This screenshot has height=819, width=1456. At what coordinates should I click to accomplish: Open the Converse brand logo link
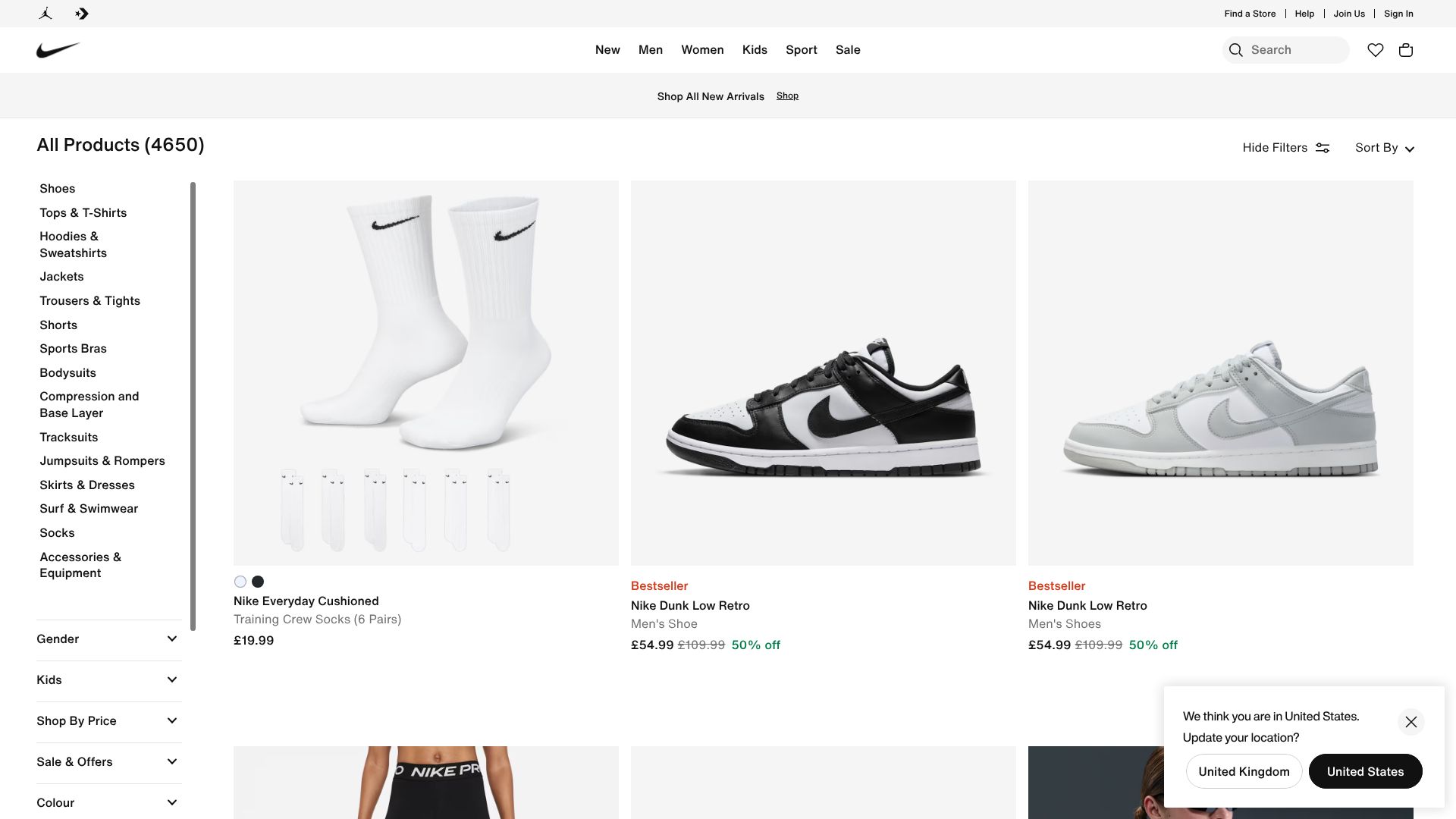click(82, 14)
